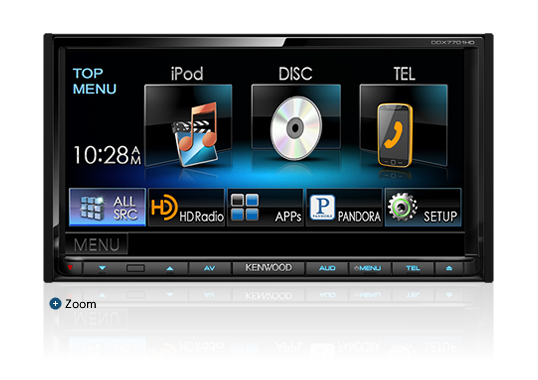The width and height of the screenshot is (538, 380).
Task: Tap the ALL SRC button
Action: pyautogui.click(x=107, y=207)
